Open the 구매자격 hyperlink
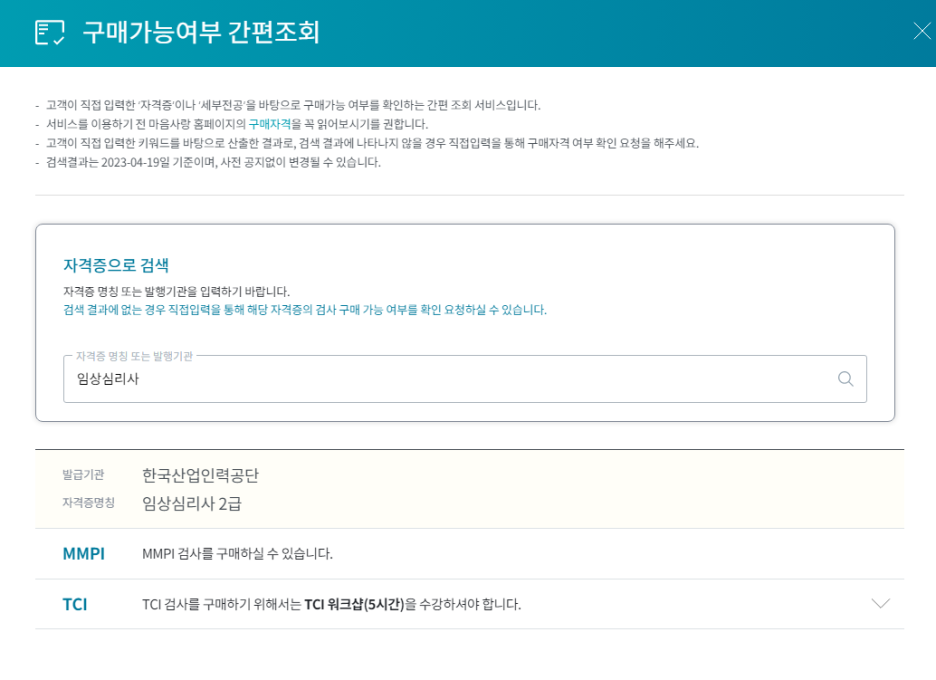 coord(270,124)
